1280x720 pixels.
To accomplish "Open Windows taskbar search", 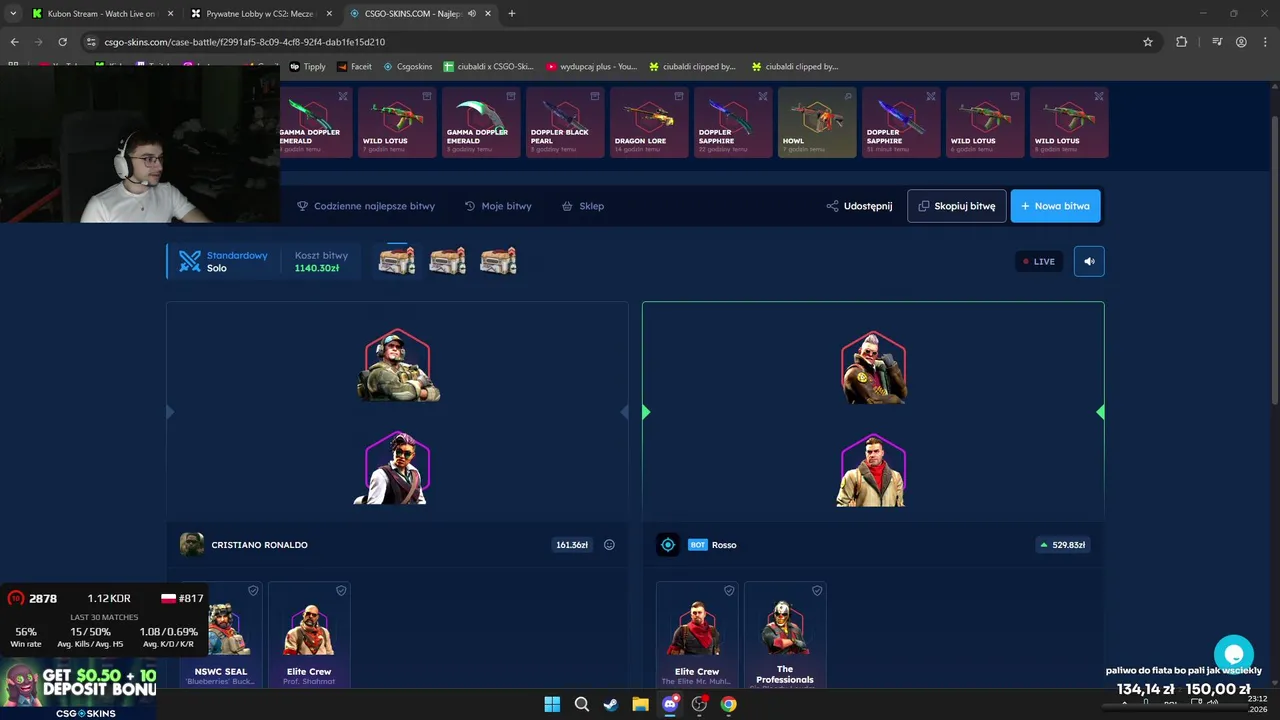I will coord(581,704).
